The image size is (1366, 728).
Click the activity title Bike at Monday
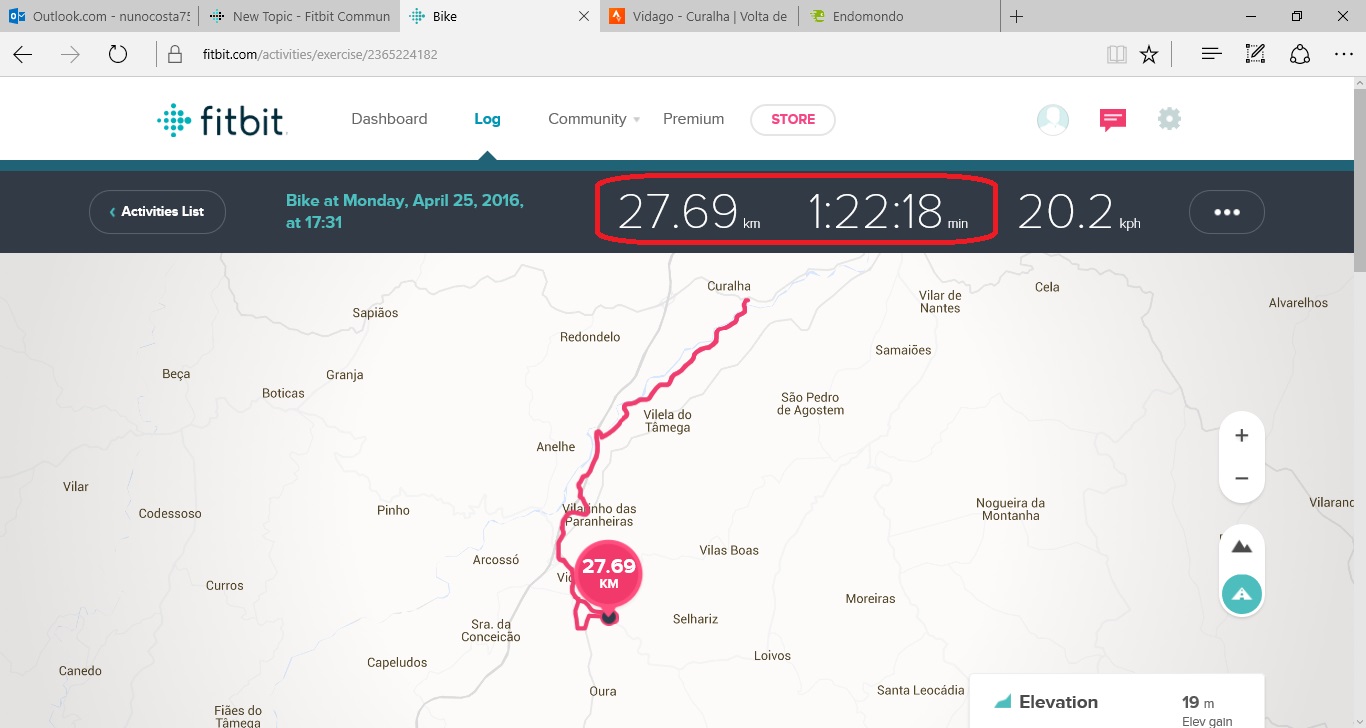[x=405, y=211]
